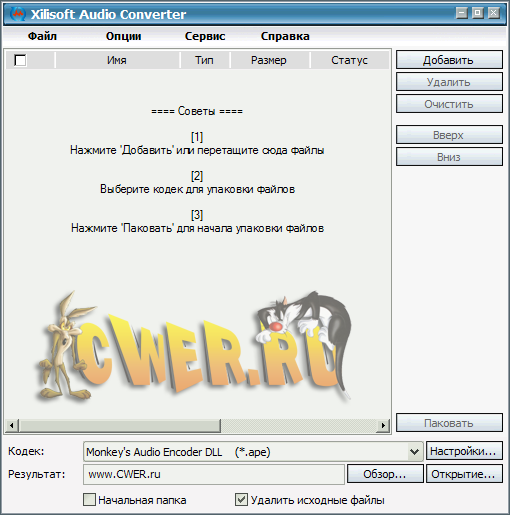The image size is (510, 515).
Task: Click the Результат output path field
Action: click(214, 474)
